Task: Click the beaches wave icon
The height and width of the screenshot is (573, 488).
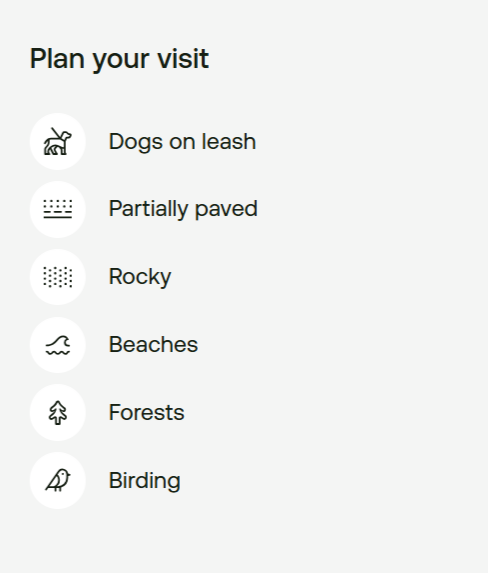Action: point(58,345)
